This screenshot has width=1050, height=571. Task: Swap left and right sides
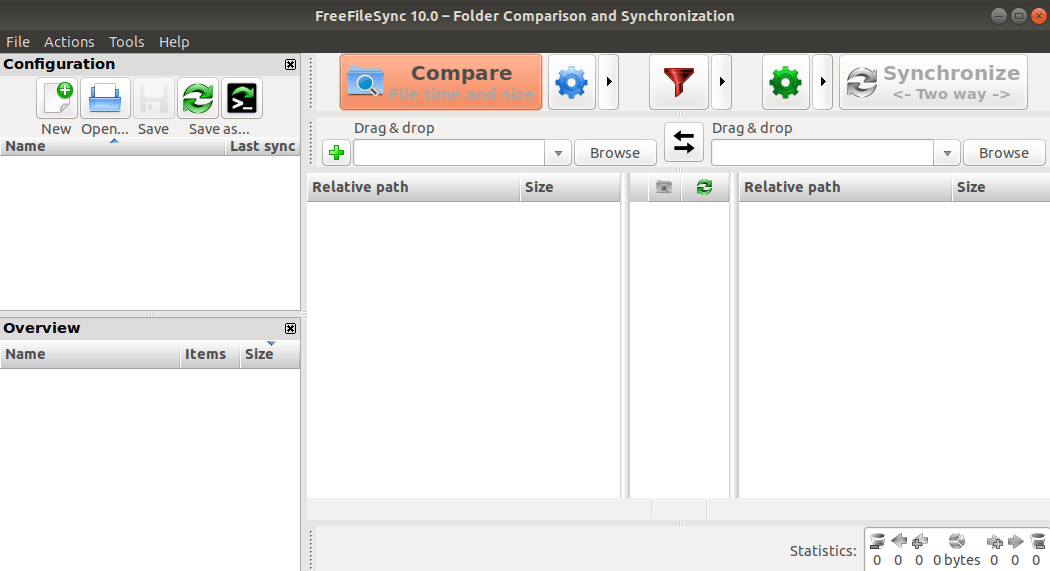tap(684, 142)
